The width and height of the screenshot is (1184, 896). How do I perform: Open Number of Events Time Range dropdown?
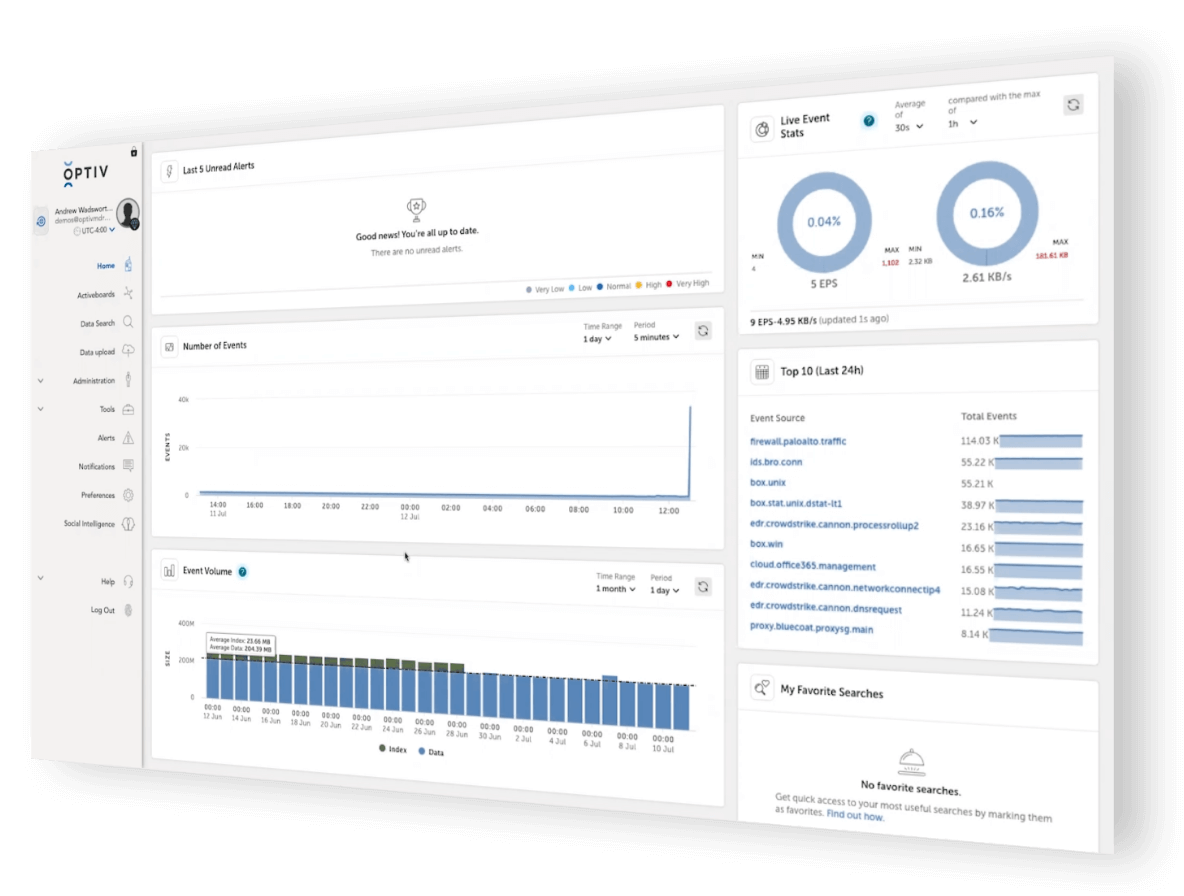click(597, 338)
